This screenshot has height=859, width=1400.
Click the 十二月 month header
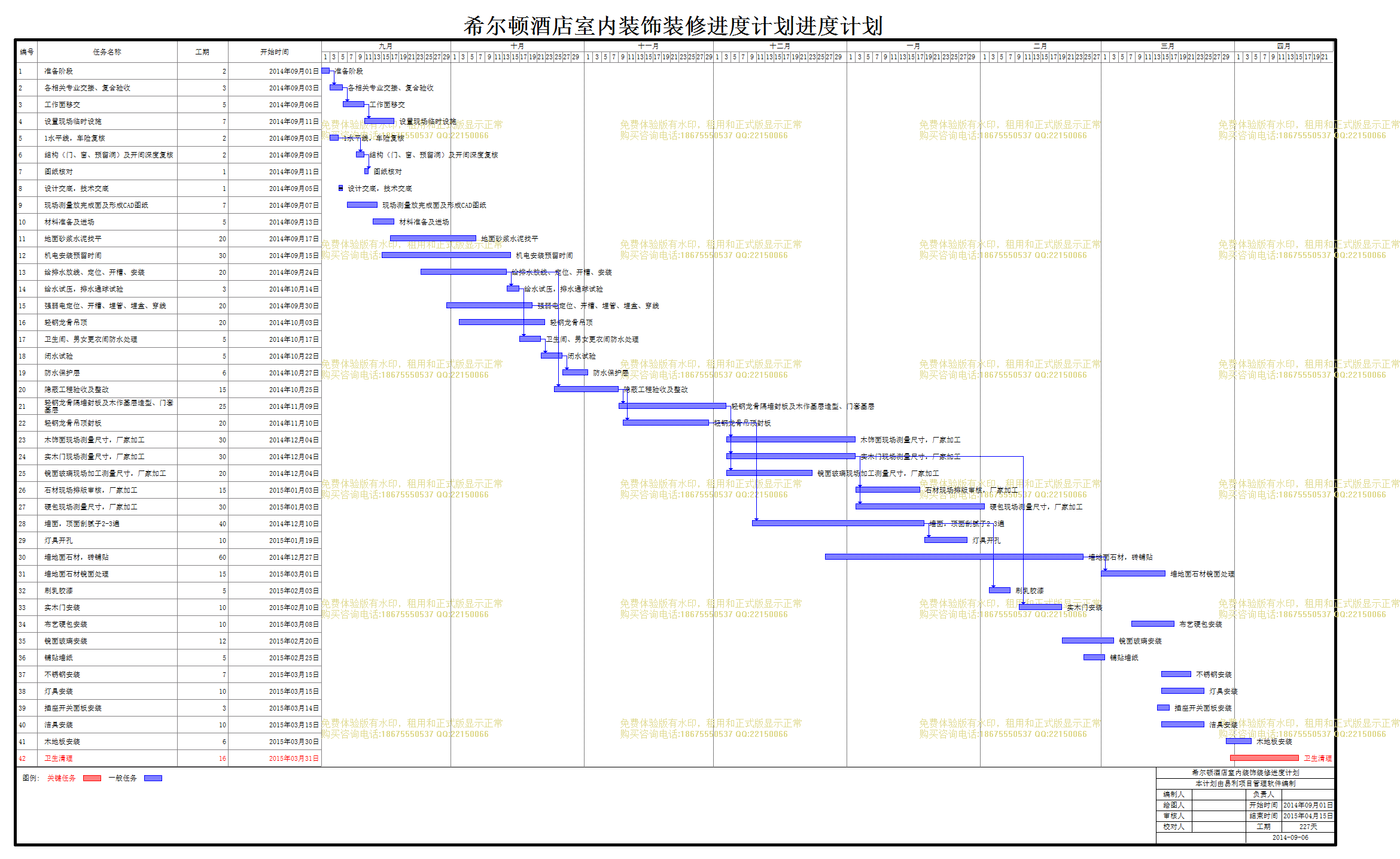(780, 46)
